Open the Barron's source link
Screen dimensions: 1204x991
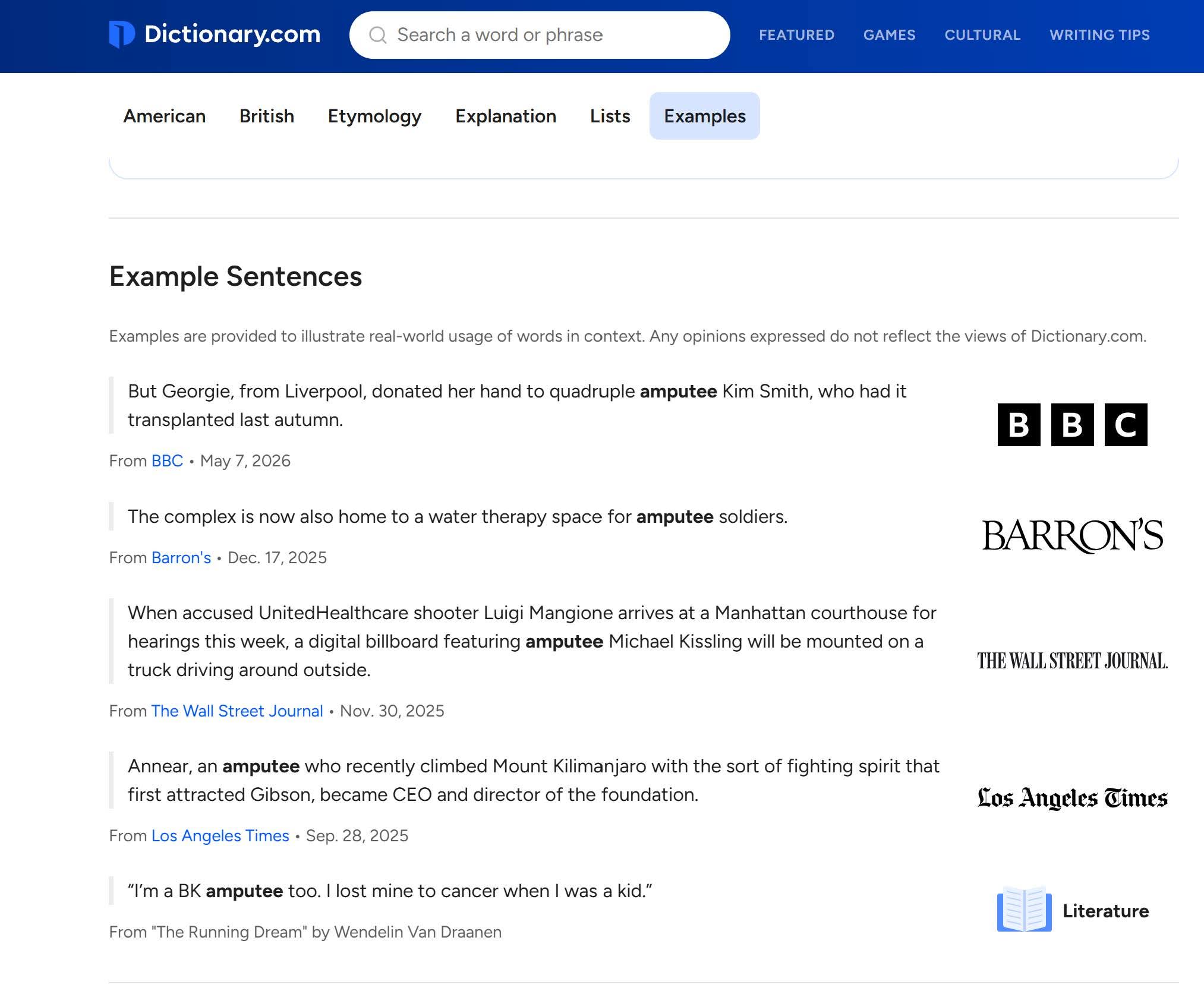coord(181,558)
